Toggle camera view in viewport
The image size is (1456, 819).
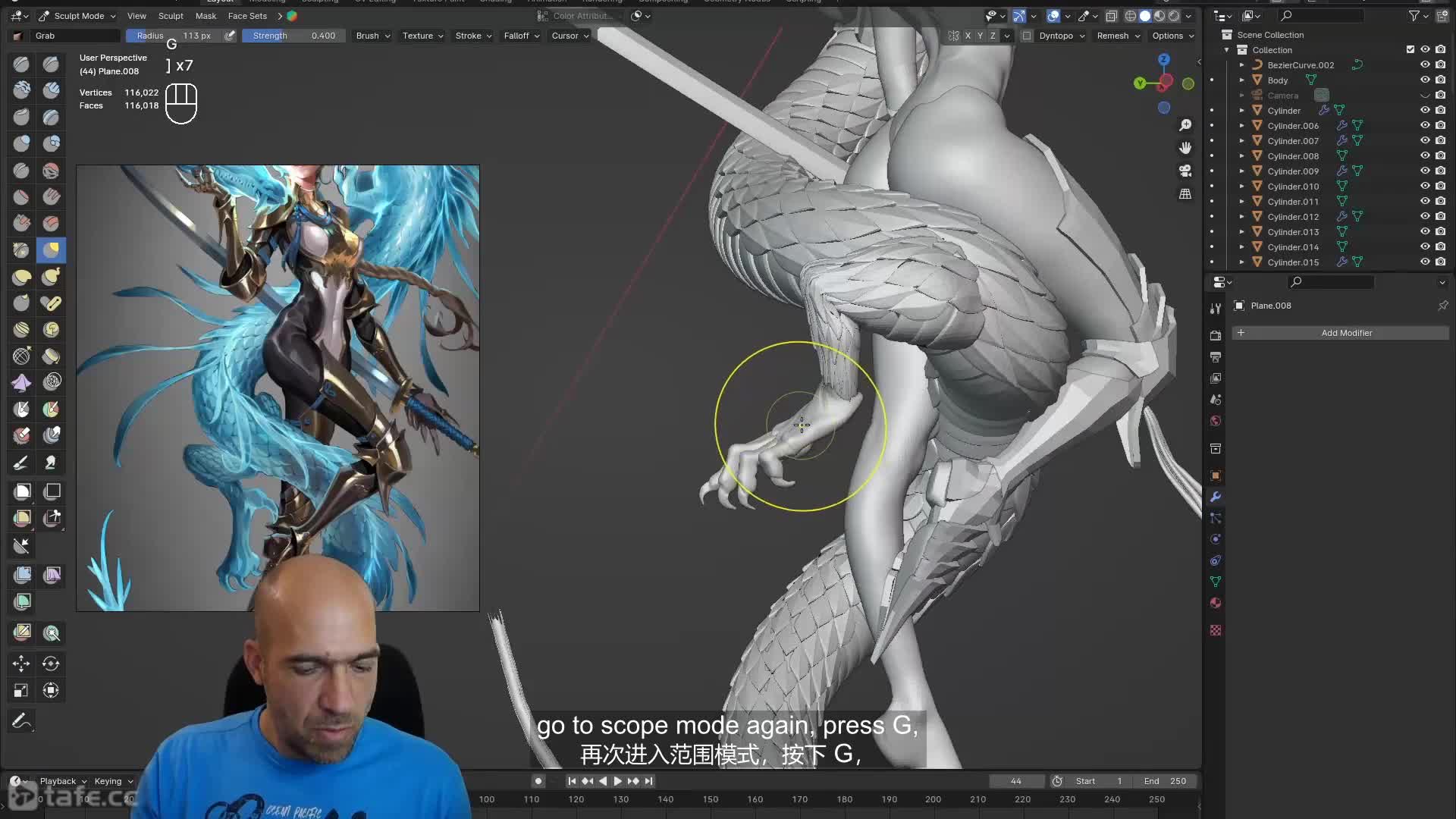(x=1185, y=171)
